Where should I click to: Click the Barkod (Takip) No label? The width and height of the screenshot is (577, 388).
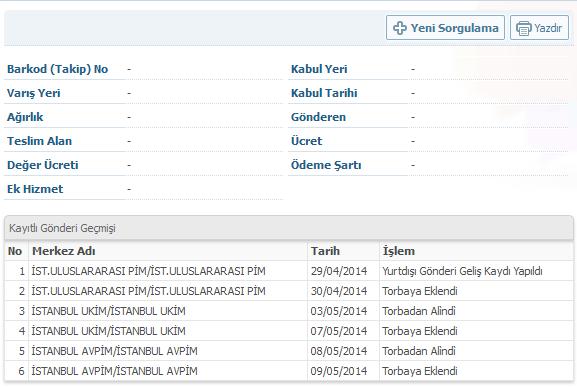tap(57, 69)
